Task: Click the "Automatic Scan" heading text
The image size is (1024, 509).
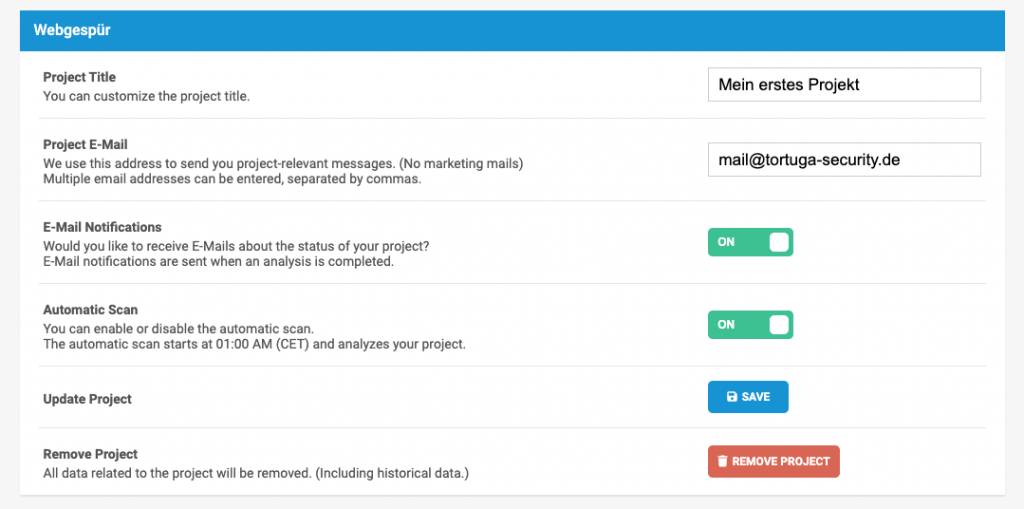Action: point(90,310)
